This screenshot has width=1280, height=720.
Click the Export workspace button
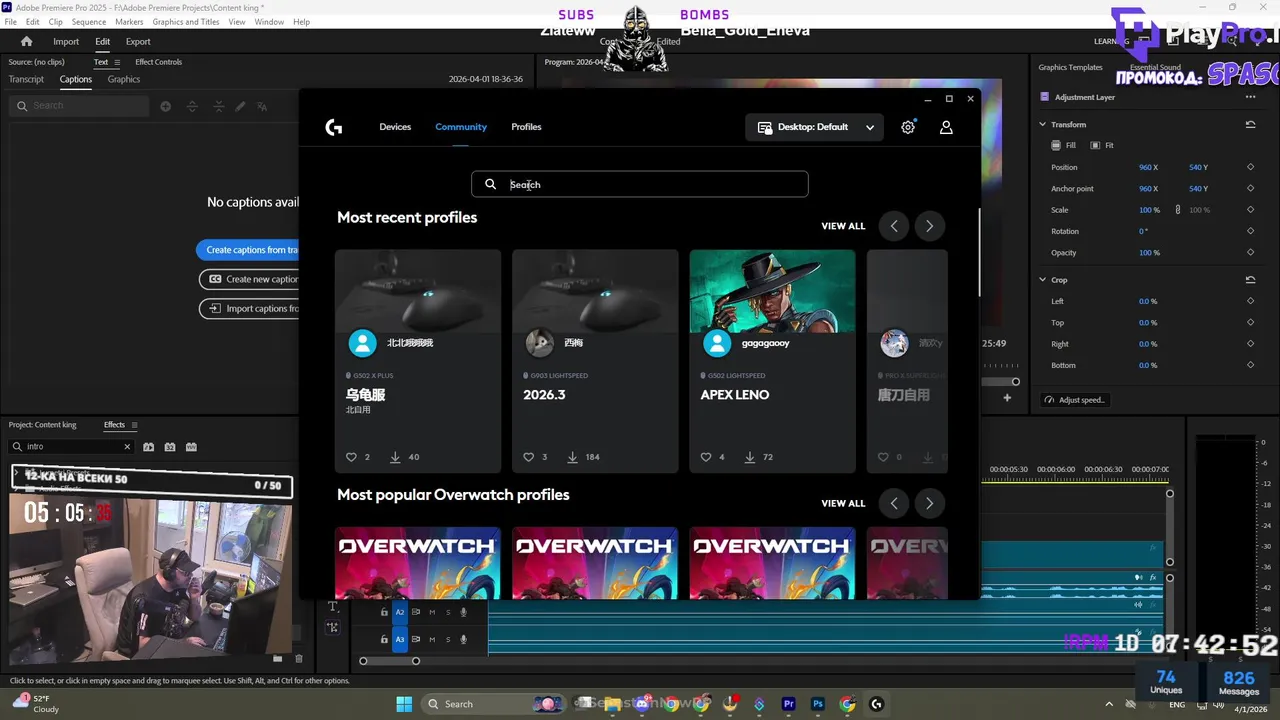pyautogui.click(x=138, y=41)
